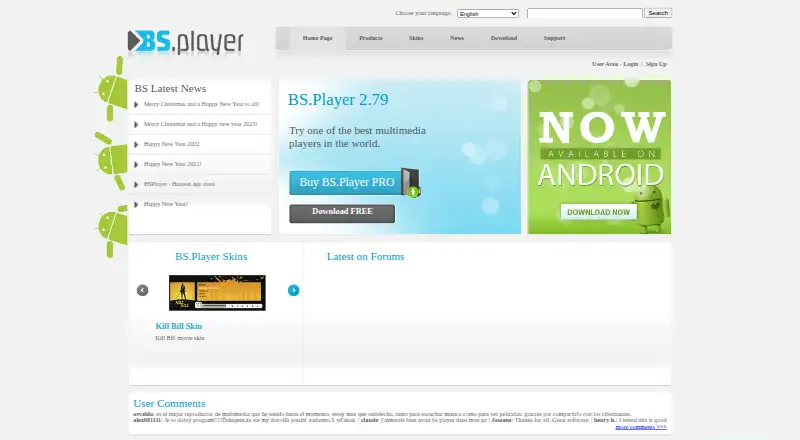Open the 'Happy New Year 2021!' news item
Viewport: 800px width, 440px height.
click(x=172, y=164)
